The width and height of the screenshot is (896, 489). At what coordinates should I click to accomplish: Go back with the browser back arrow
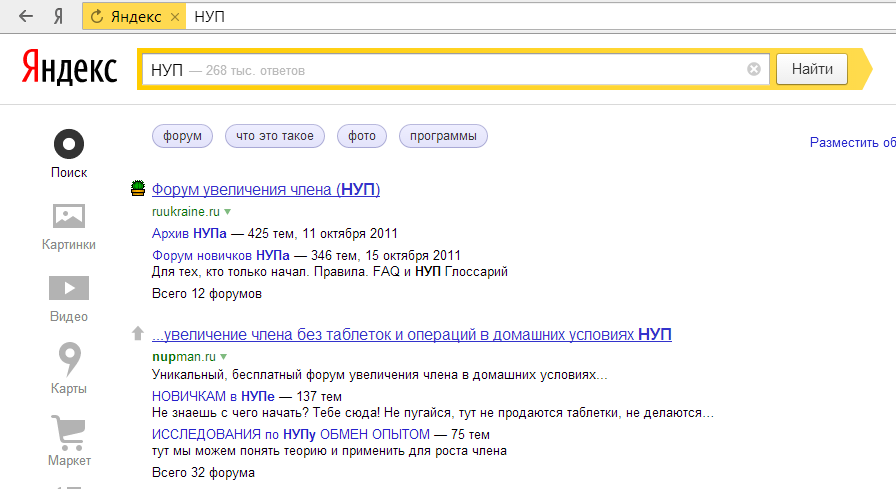tap(26, 16)
